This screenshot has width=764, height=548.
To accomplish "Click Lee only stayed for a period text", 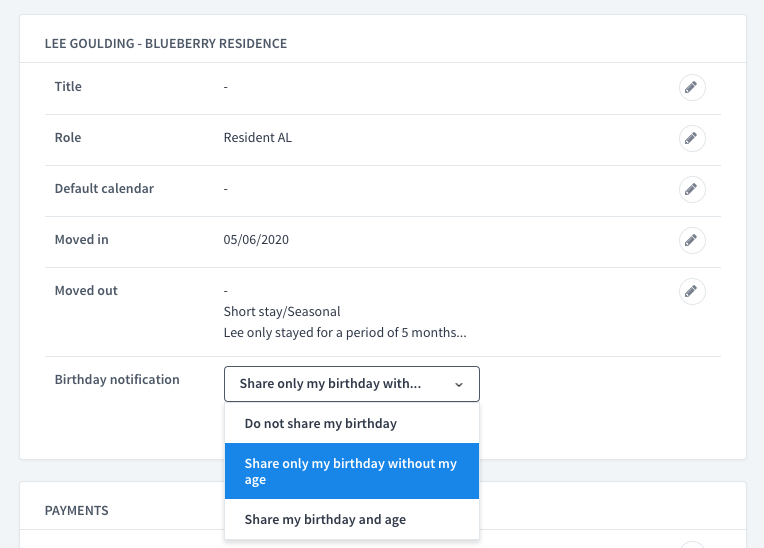I will coord(344,333).
